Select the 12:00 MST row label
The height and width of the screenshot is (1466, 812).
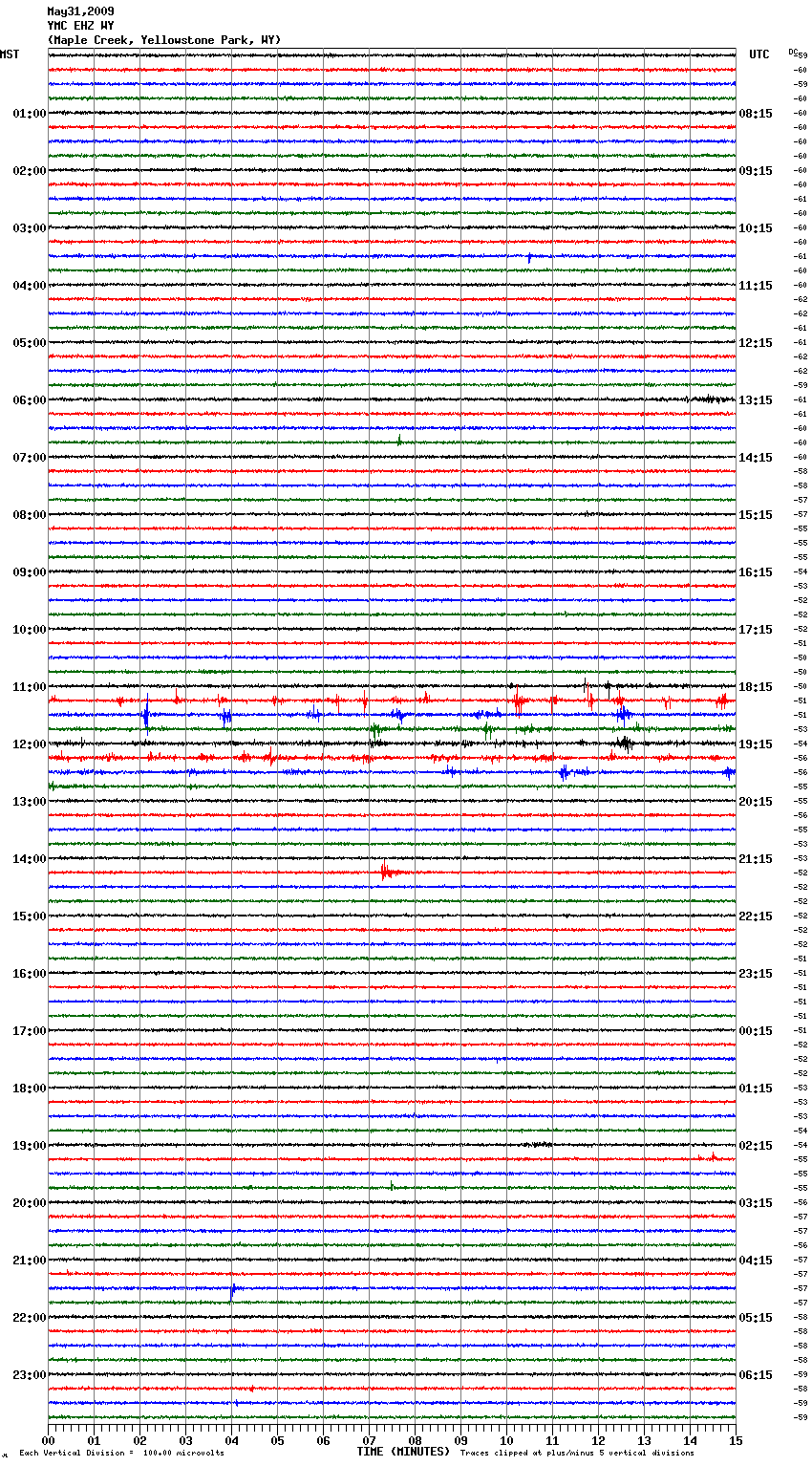pyautogui.click(x=30, y=744)
